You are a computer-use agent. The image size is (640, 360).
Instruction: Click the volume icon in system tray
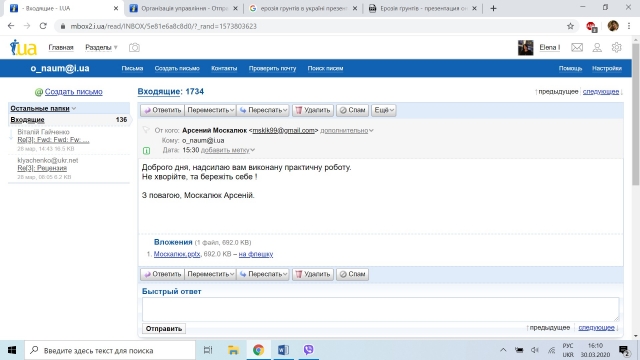(535, 350)
